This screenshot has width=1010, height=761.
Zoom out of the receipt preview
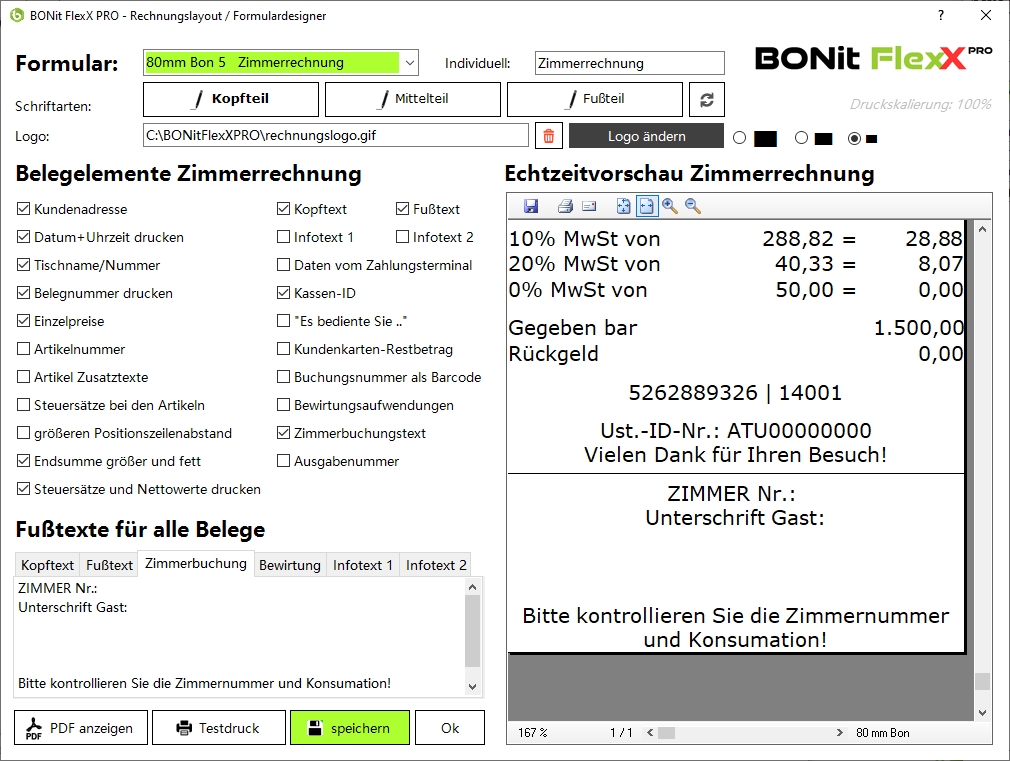(x=693, y=206)
